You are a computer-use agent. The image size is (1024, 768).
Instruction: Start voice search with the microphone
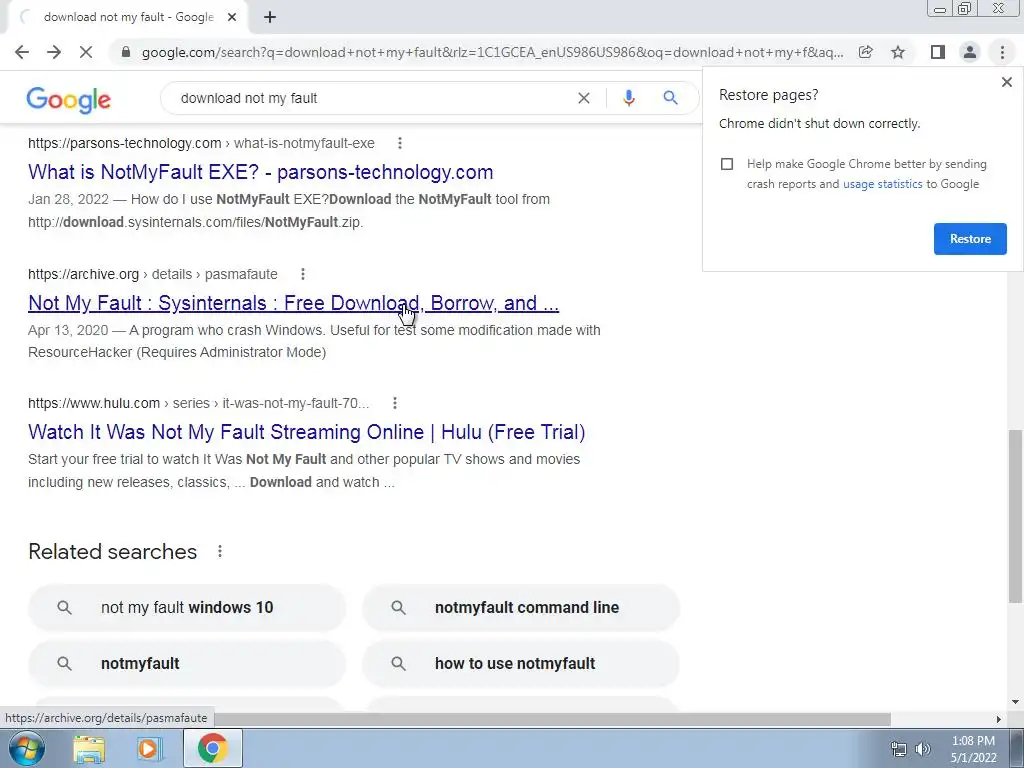(x=629, y=98)
